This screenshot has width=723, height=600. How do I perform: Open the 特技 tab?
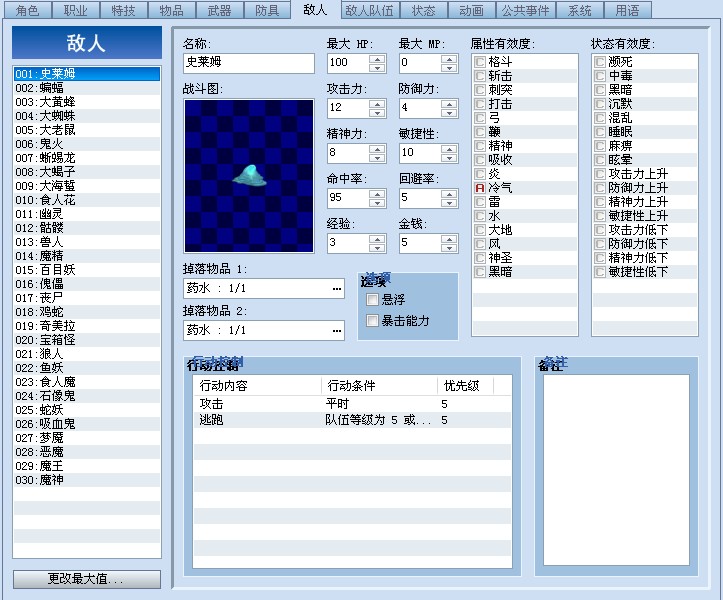(124, 10)
